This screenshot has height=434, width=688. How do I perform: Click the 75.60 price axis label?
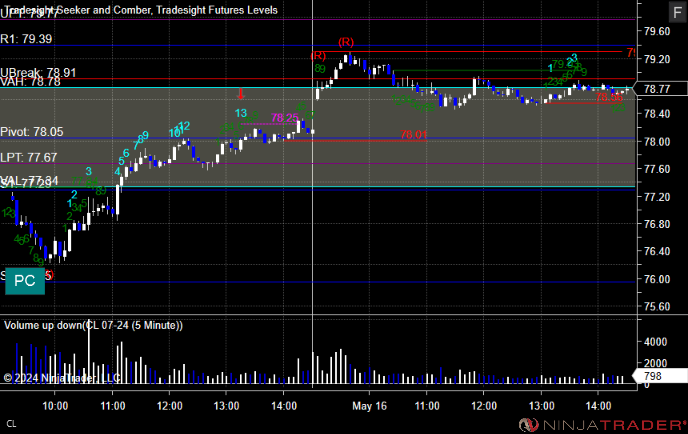(x=657, y=306)
